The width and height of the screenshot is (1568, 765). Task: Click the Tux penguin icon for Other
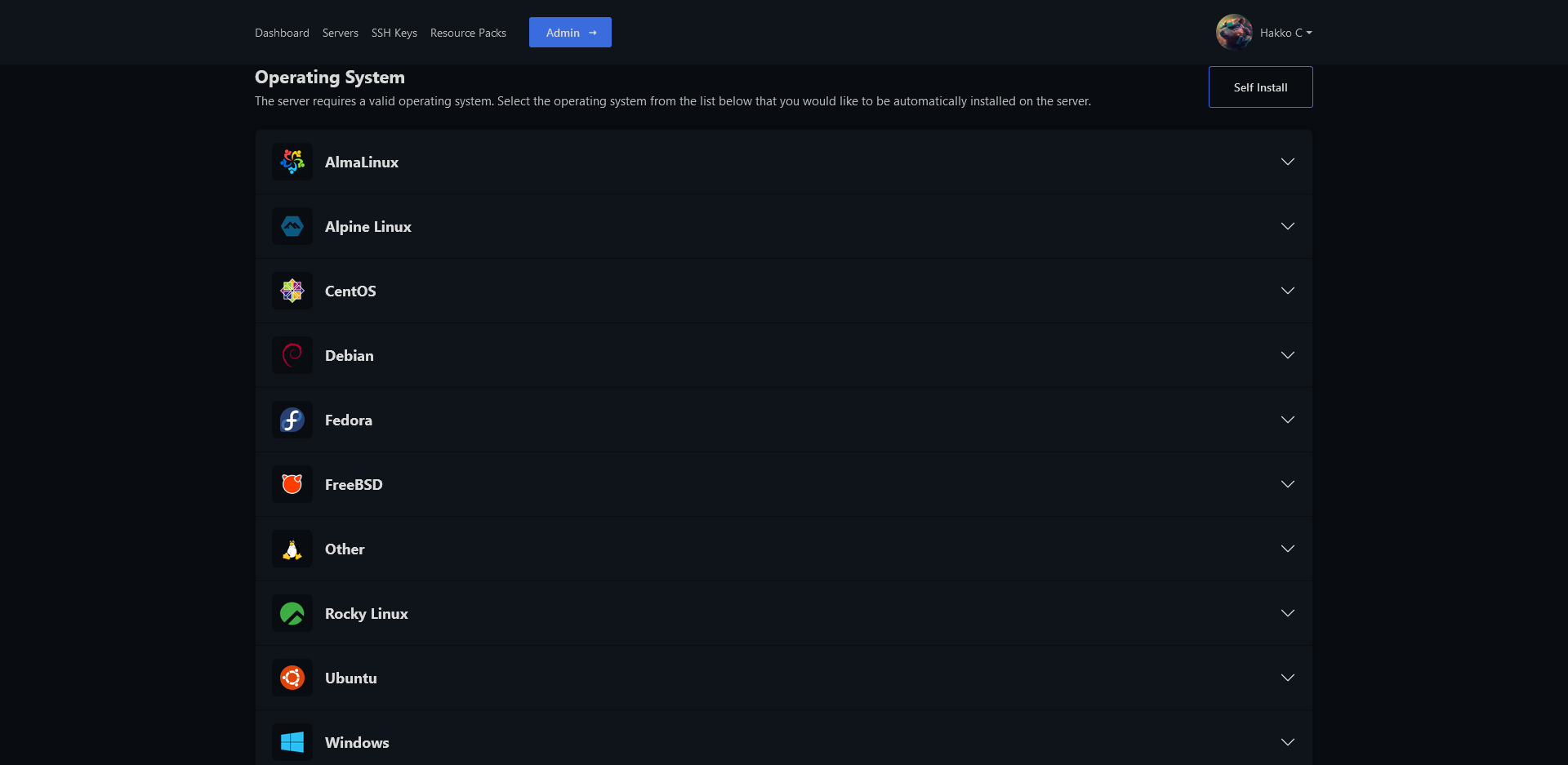(x=292, y=549)
